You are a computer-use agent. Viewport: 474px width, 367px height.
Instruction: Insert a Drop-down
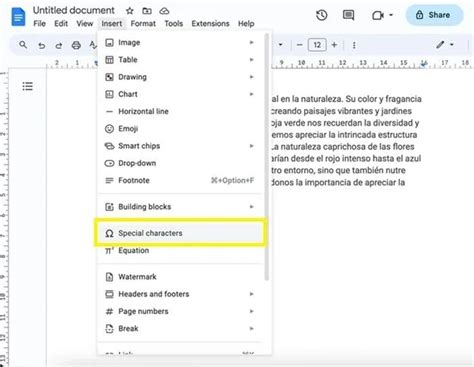coord(180,163)
